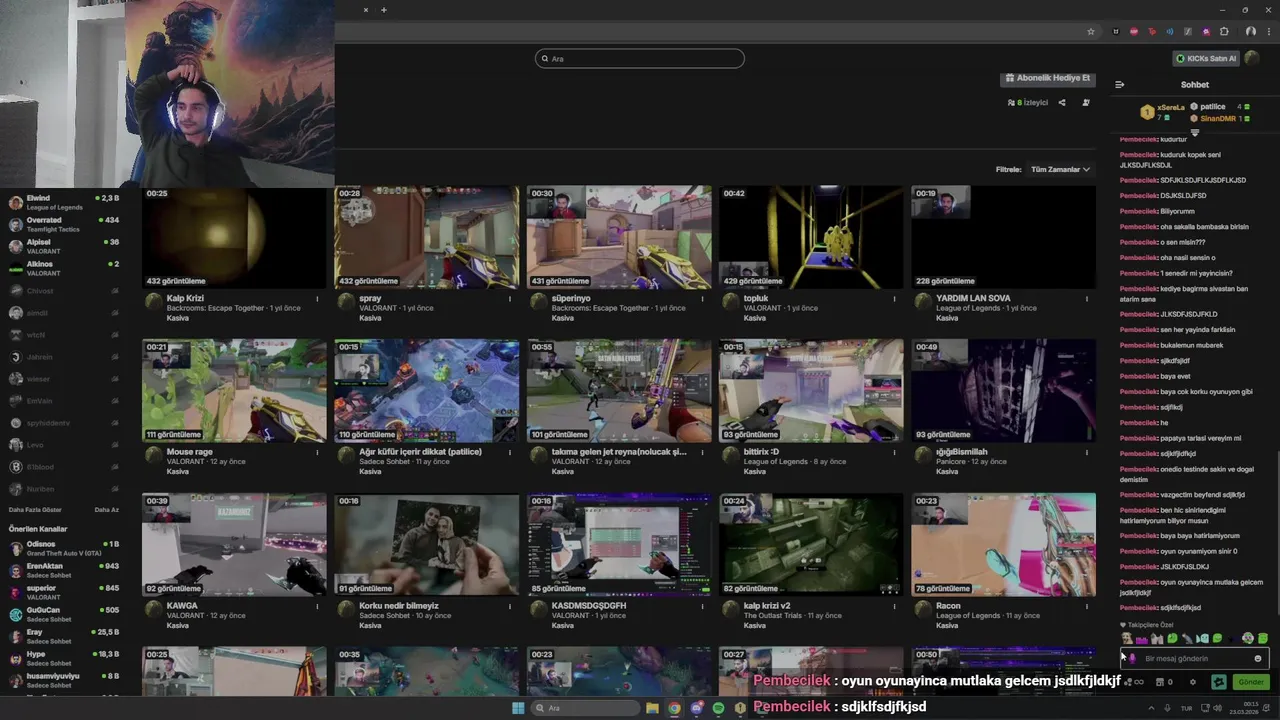Click the Bir mesaj gönderin chat input
Viewport: 1280px width, 720px height.
coord(1195,658)
